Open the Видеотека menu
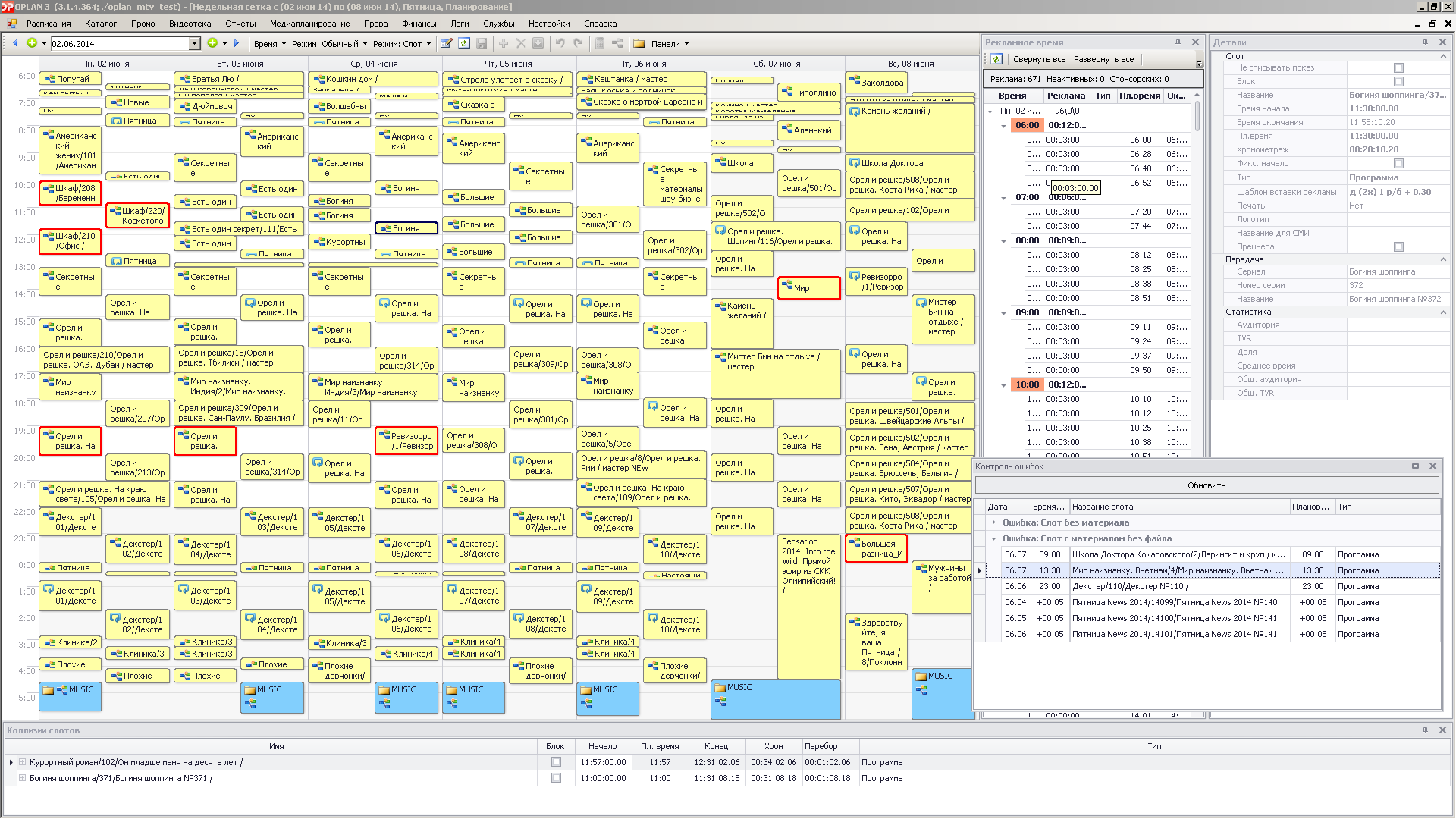 pos(190,24)
